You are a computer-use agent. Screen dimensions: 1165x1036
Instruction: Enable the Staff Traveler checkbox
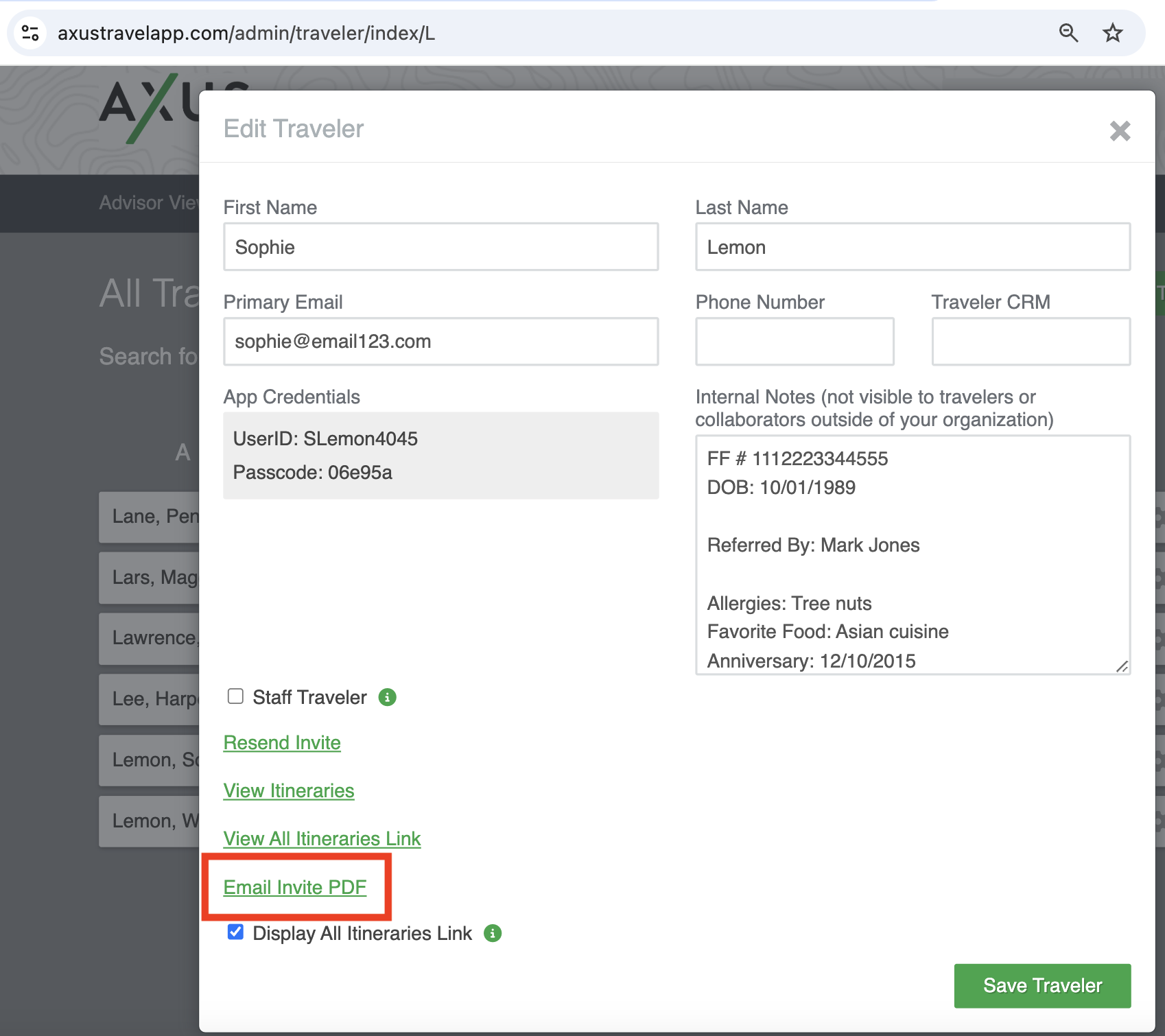tap(235, 696)
